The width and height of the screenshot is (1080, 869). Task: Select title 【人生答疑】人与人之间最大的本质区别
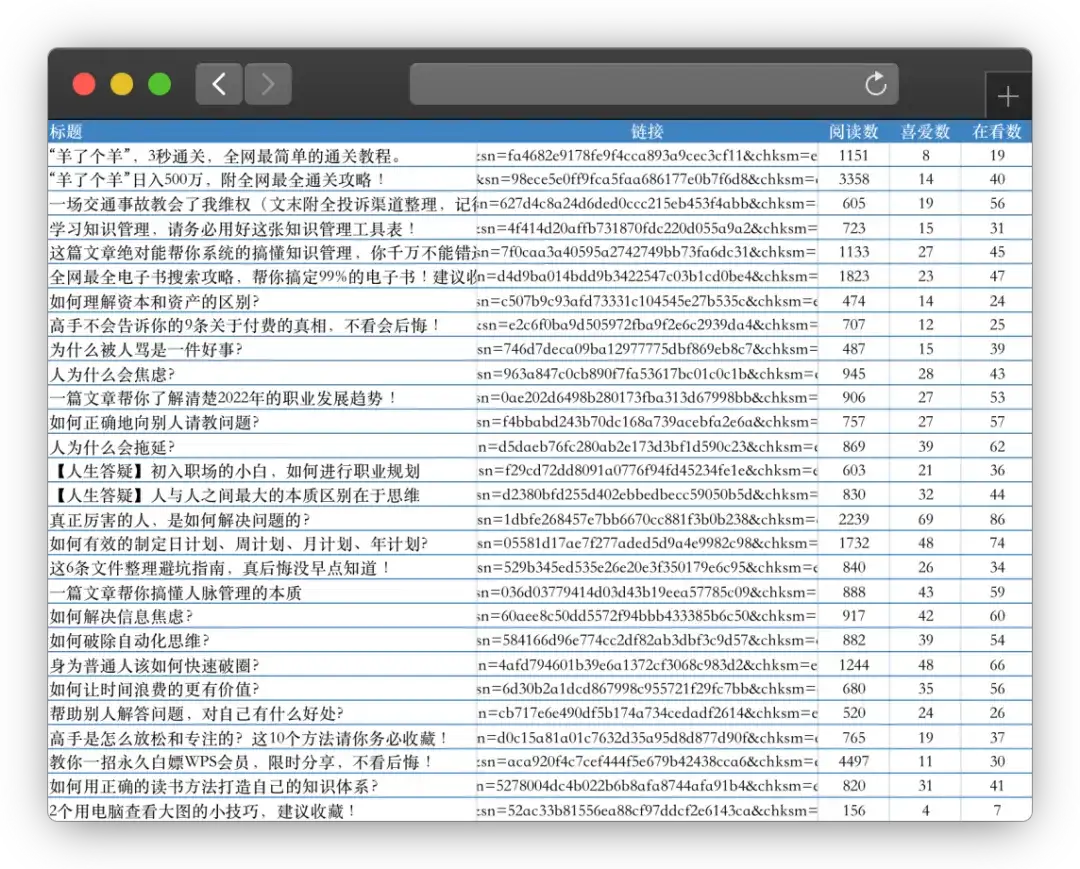pyautogui.click(x=234, y=495)
